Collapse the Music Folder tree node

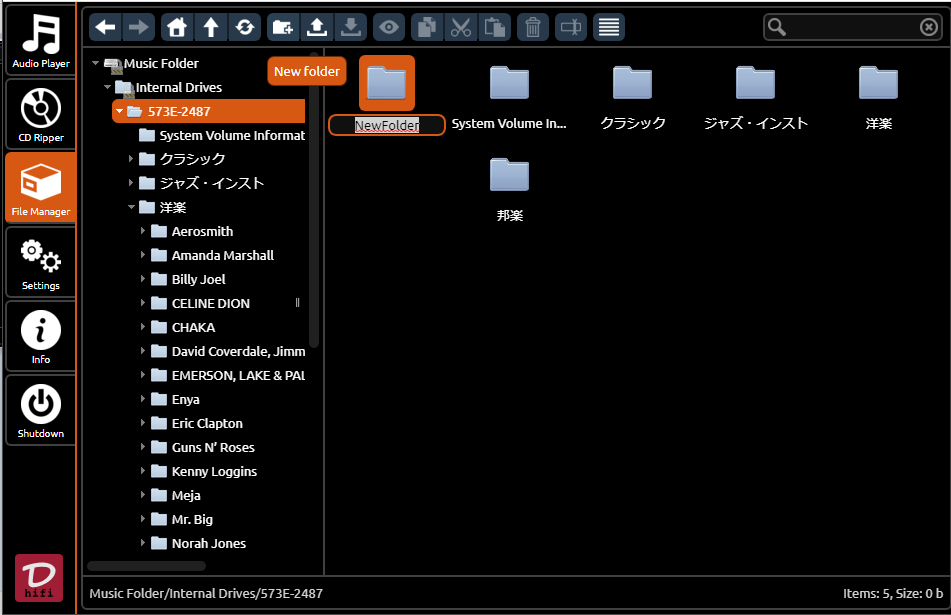(96, 62)
